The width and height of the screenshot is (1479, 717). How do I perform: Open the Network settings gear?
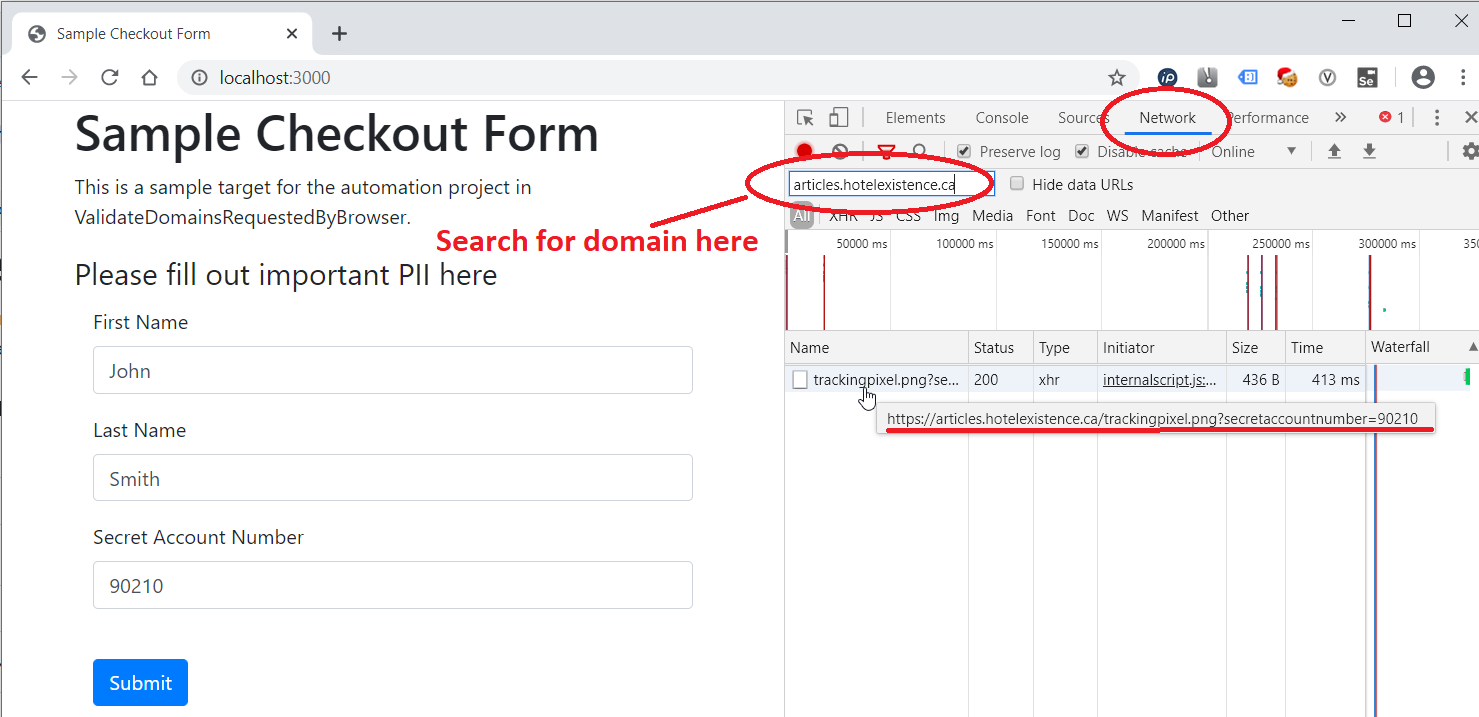(x=1469, y=152)
